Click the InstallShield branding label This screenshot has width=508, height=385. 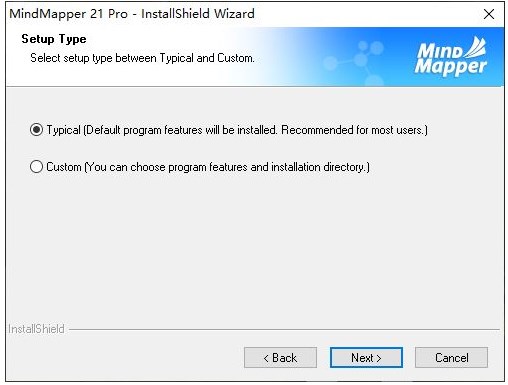point(36,329)
